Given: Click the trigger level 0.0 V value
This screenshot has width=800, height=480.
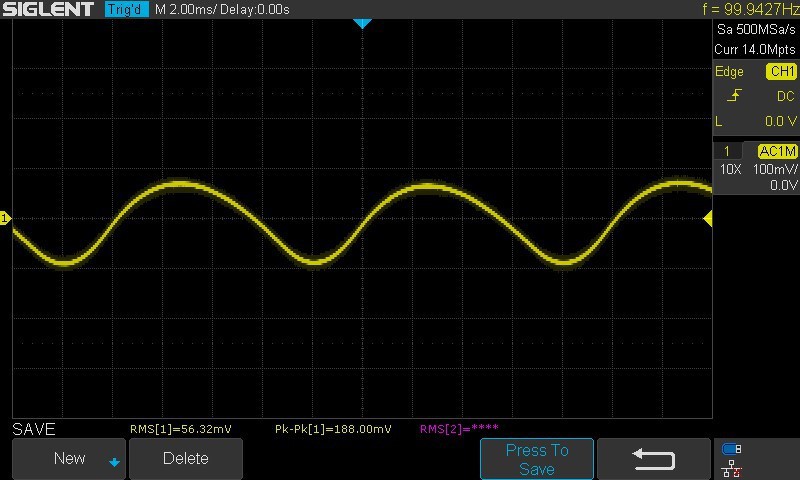Looking at the screenshot, I should tap(781, 121).
